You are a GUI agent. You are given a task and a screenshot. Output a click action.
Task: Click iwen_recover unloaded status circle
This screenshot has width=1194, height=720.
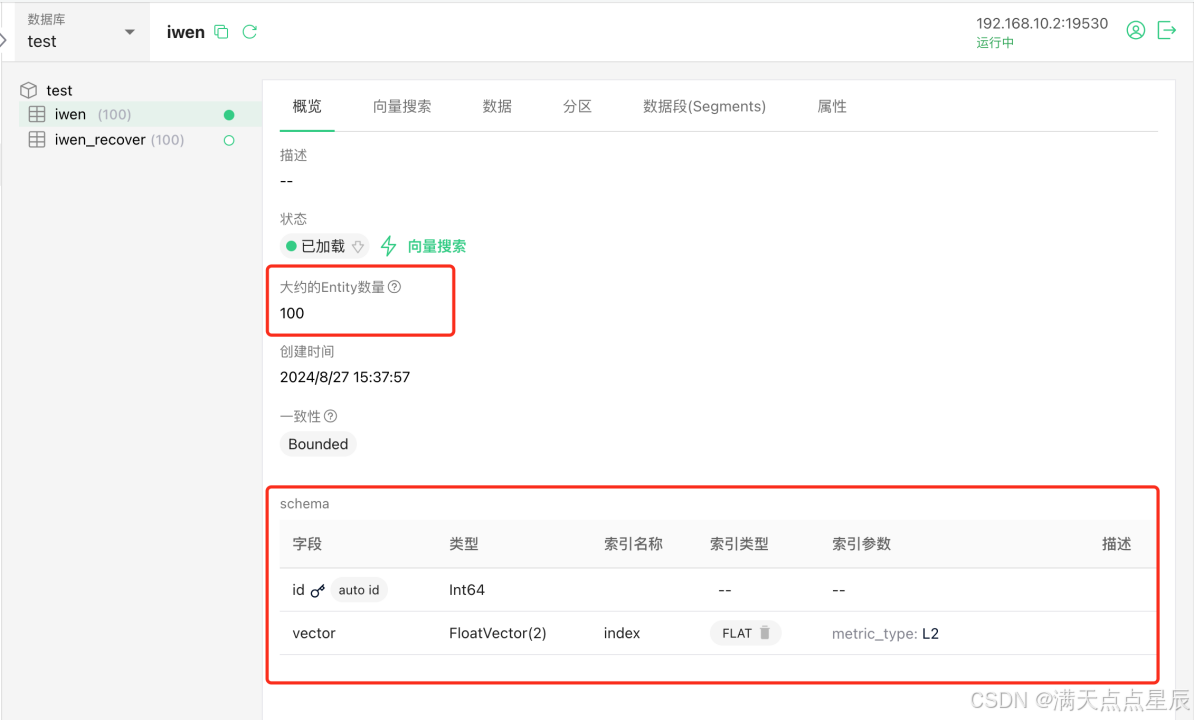[228, 140]
